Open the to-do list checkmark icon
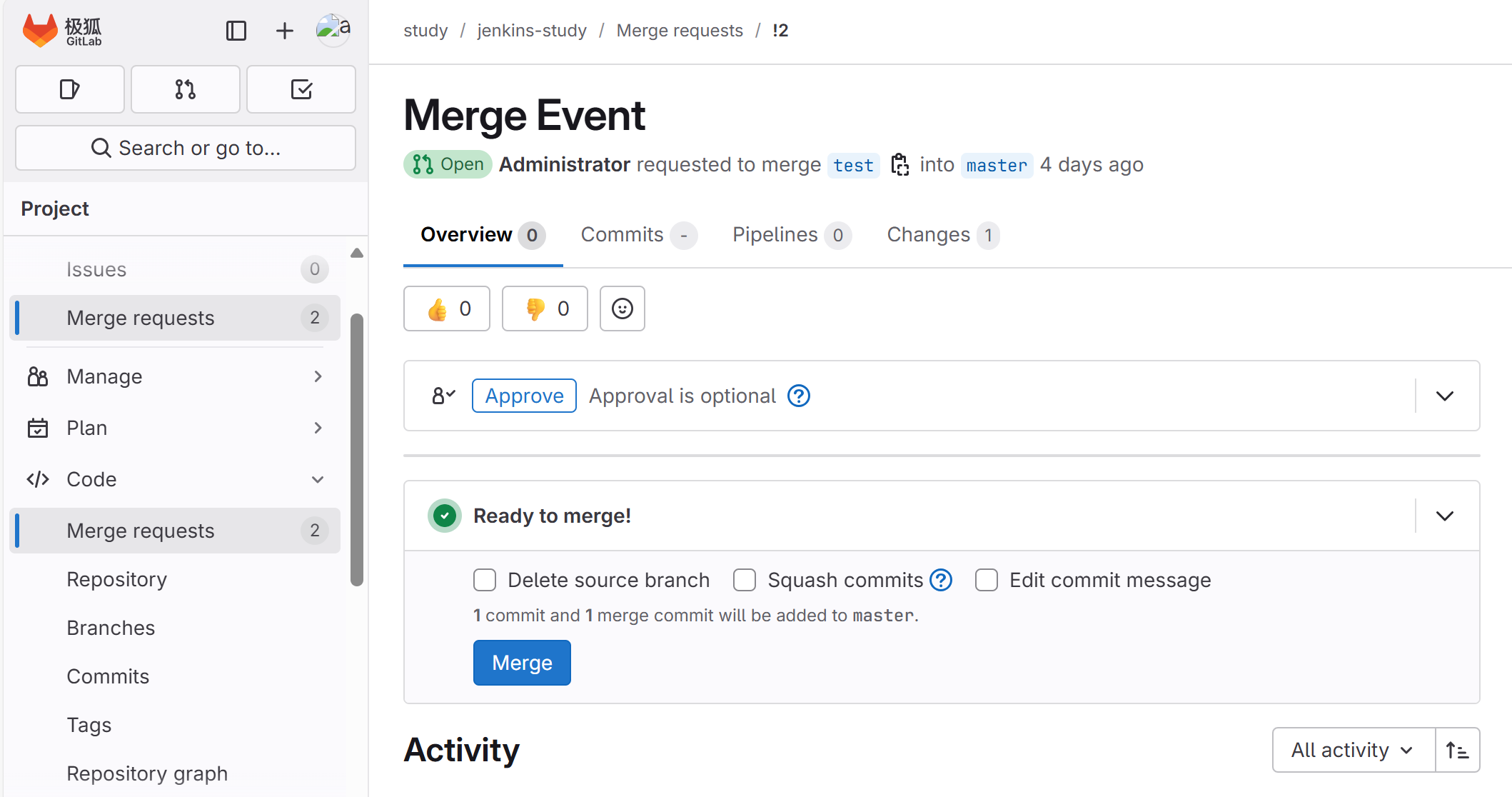1512x797 pixels. [301, 89]
